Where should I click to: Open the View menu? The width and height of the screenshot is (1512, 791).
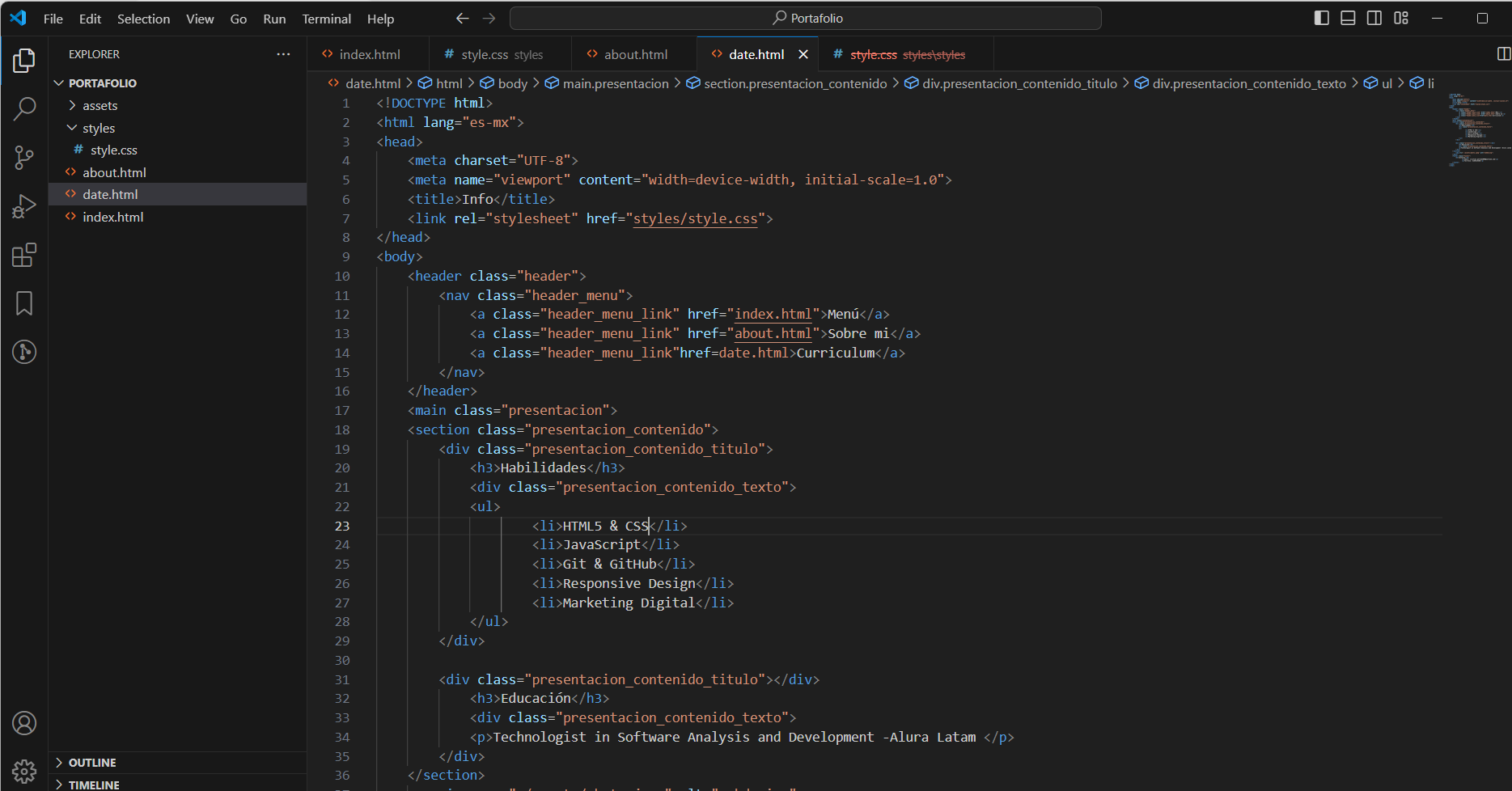pyautogui.click(x=200, y=19)
